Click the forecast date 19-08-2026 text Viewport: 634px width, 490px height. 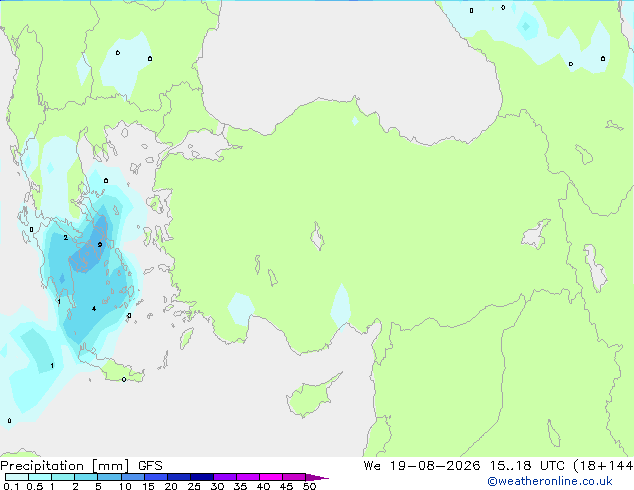(435, 466)
